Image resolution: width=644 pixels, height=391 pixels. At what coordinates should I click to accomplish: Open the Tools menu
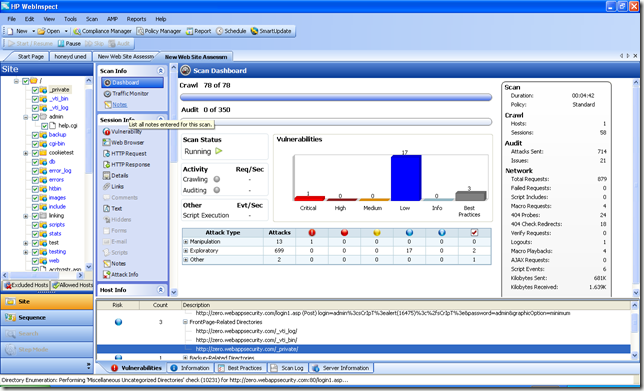[x=70, y=19]
